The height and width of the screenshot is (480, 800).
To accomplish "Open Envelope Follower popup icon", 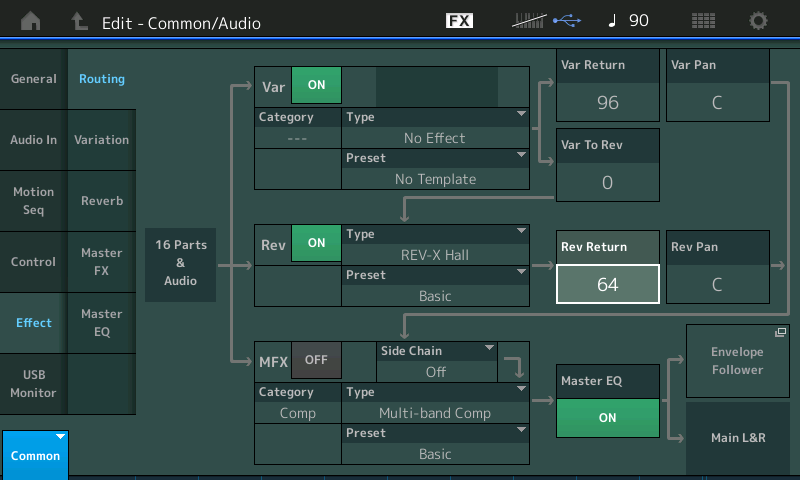I will pos(781,333).
